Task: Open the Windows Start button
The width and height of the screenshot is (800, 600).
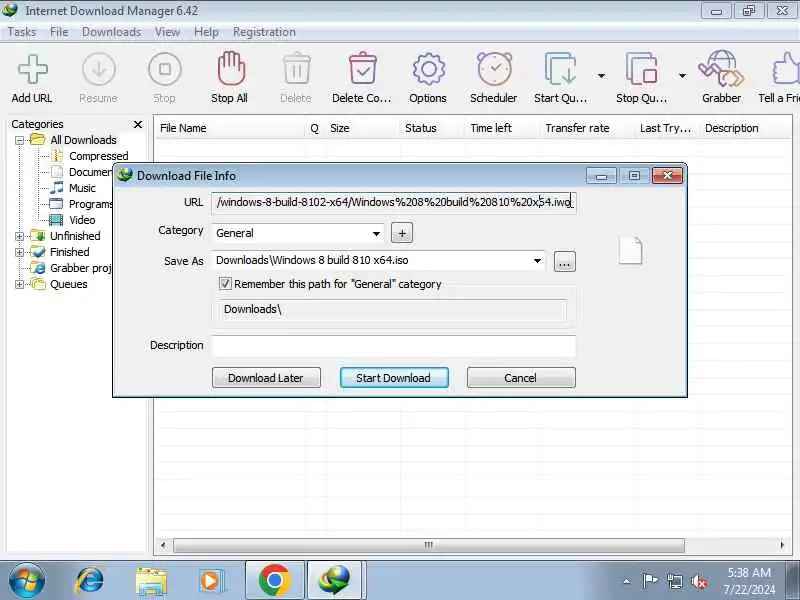Action: tap(27, 581)
